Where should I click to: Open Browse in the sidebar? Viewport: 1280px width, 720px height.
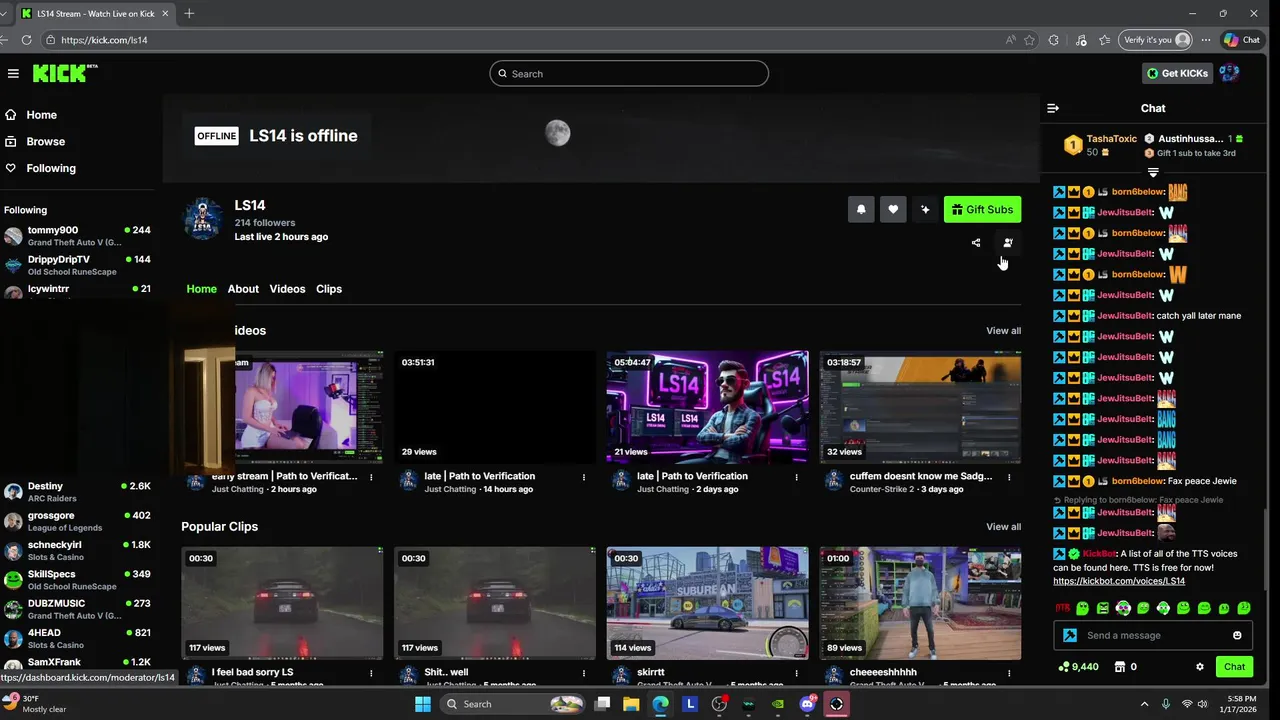[x=45, y=142]
